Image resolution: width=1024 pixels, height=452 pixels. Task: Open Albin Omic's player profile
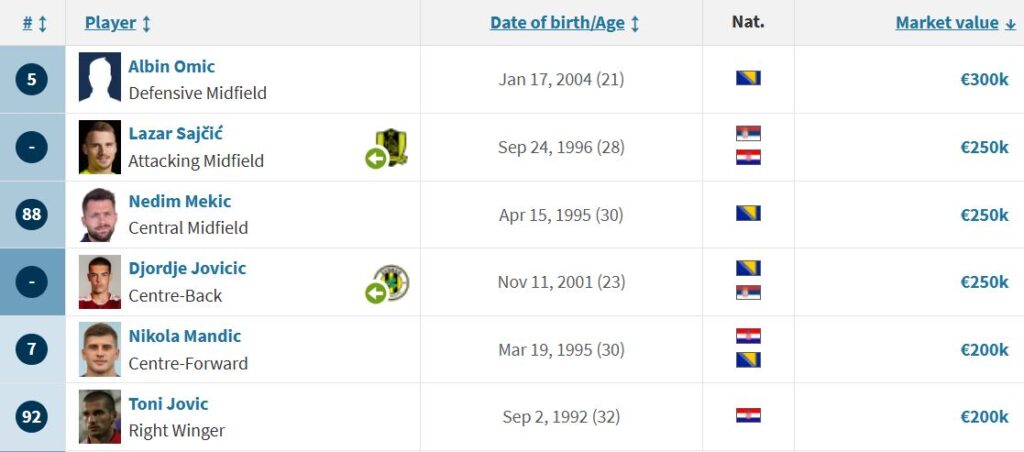click(172, 67)
